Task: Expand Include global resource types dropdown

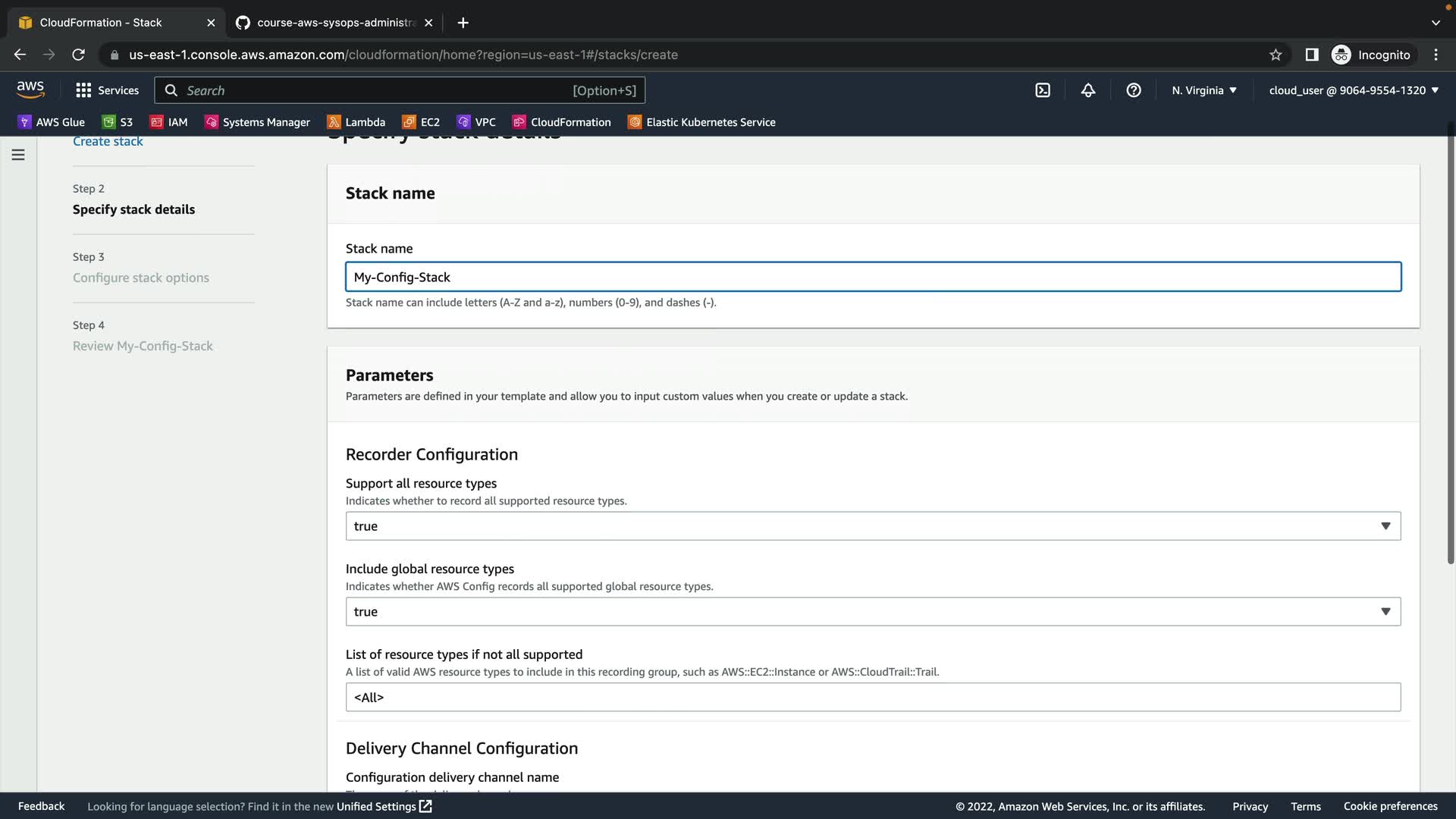Action: [x=873, y=612]
